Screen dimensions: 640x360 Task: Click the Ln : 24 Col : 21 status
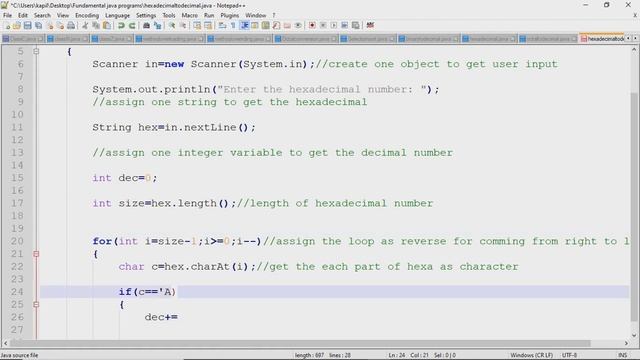(x=409, y=355)
